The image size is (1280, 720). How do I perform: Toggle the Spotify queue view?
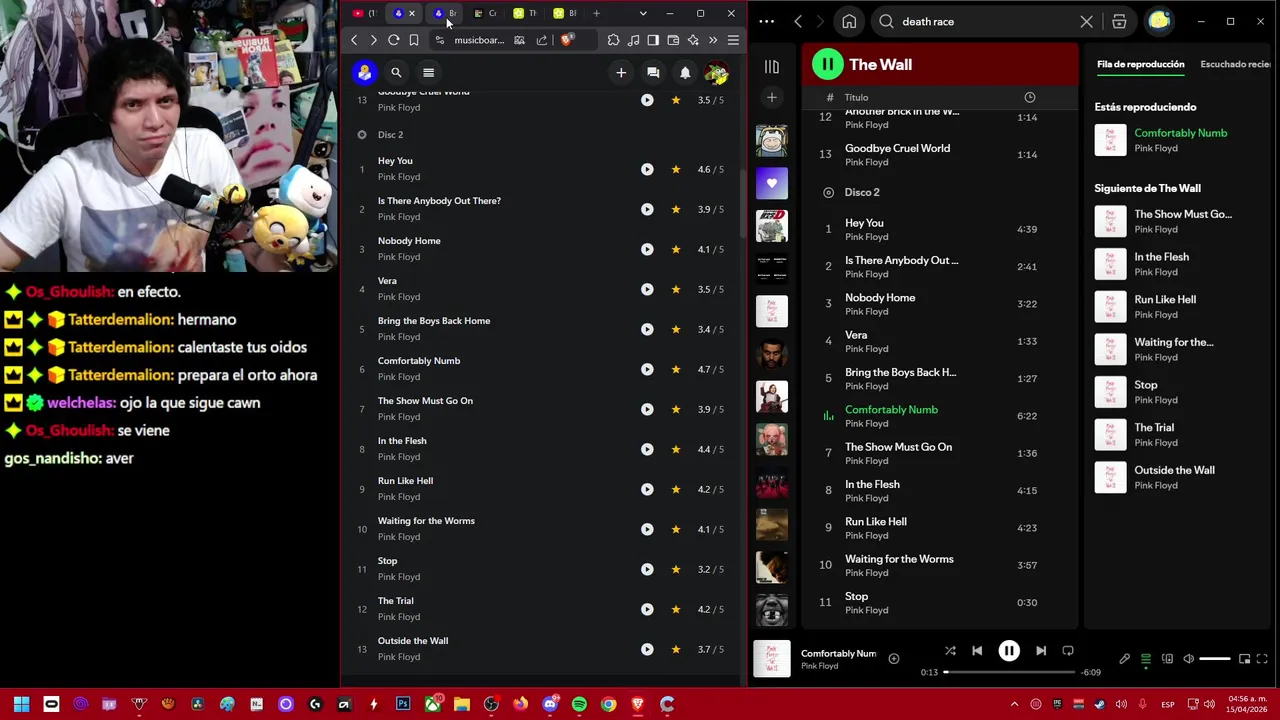click(x=1146, y=659)
